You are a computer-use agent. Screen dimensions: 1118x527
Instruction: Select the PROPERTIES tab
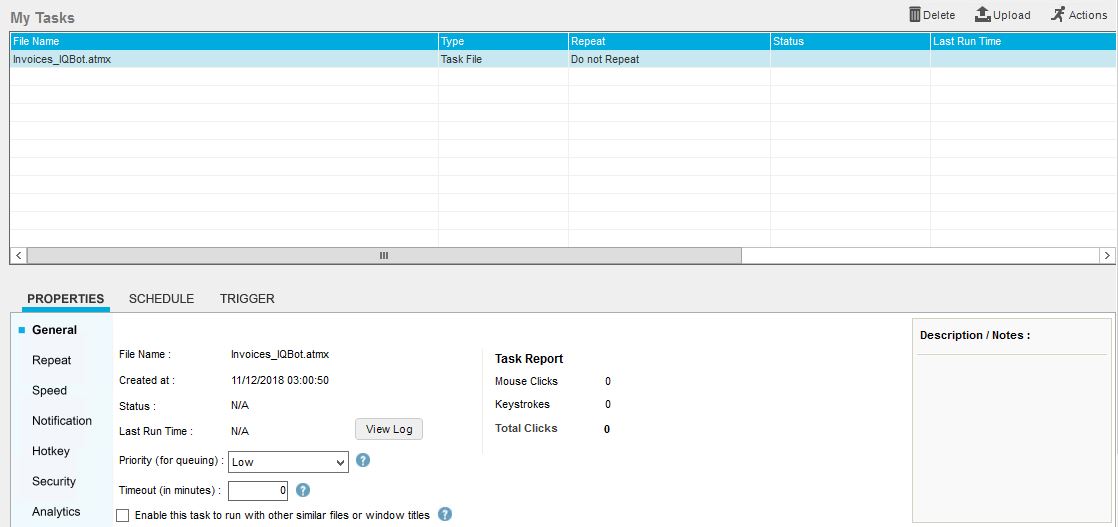[x=66, y=299]
